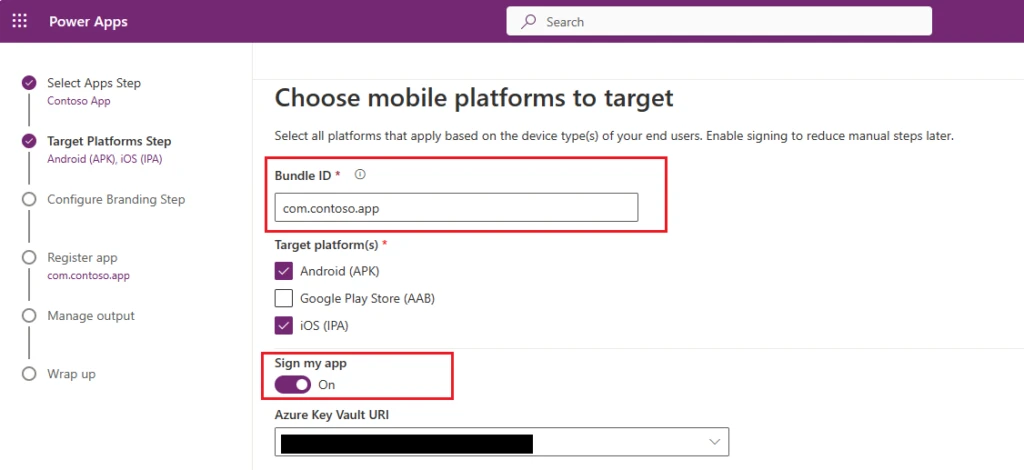Turn off the Sign my app toggle
Image resolution: width=1024 pixels, height=470 pixels.
(x=293, y=385)
